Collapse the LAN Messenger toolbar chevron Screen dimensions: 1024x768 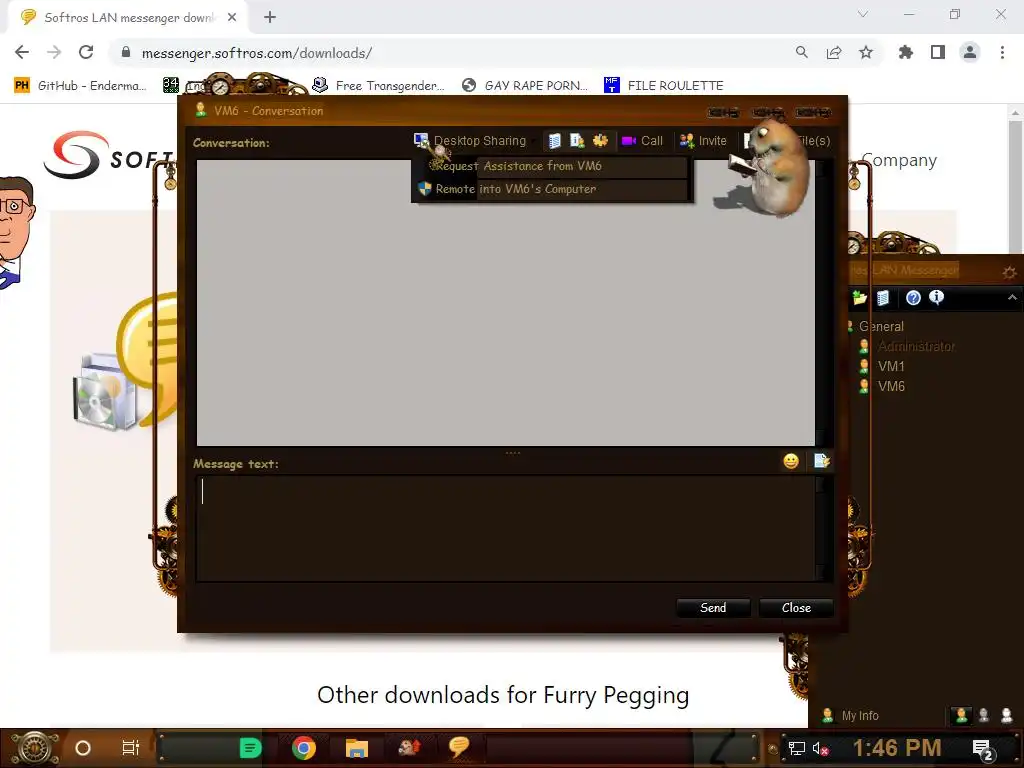tap(1012, 298)
